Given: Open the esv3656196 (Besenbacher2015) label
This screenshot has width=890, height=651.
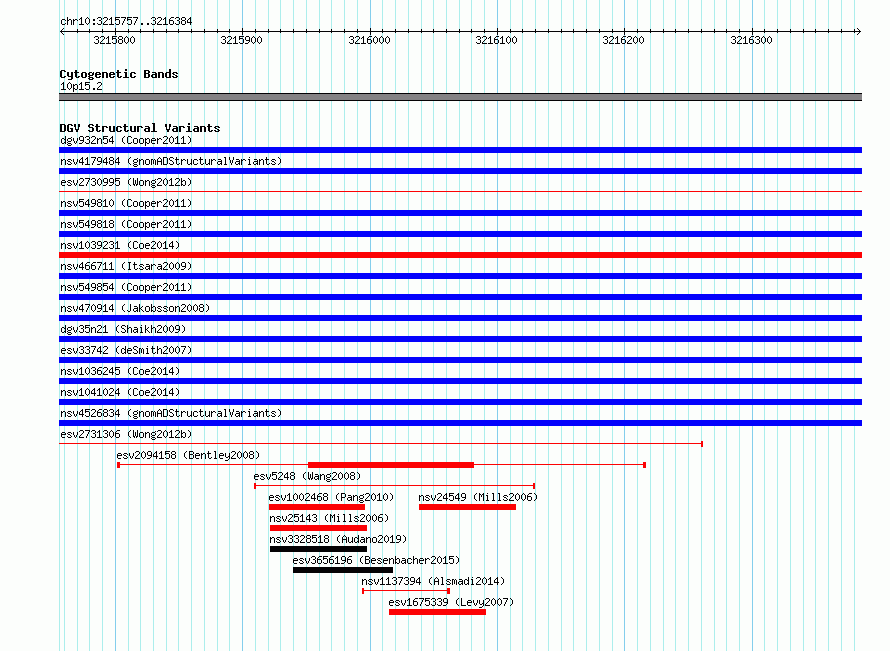Looking at the screenshot, I should point(376,560).
